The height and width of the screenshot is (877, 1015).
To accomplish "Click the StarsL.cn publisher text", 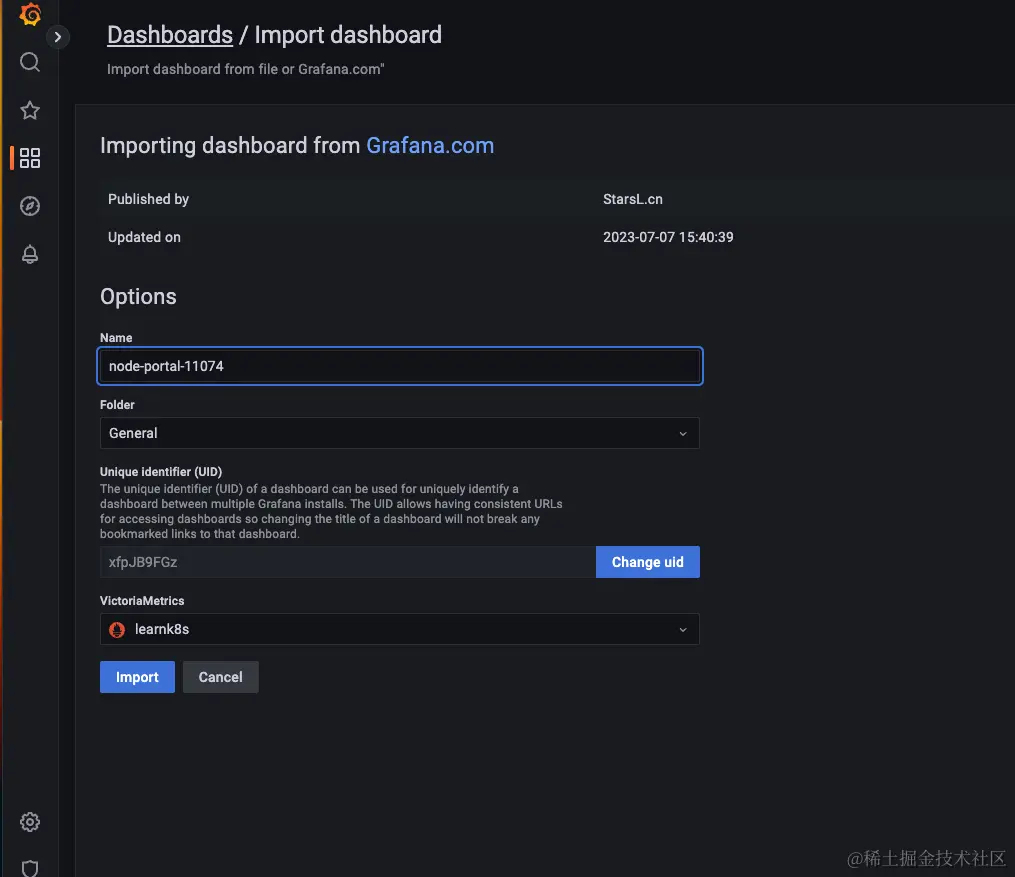I will coord(632,199).
